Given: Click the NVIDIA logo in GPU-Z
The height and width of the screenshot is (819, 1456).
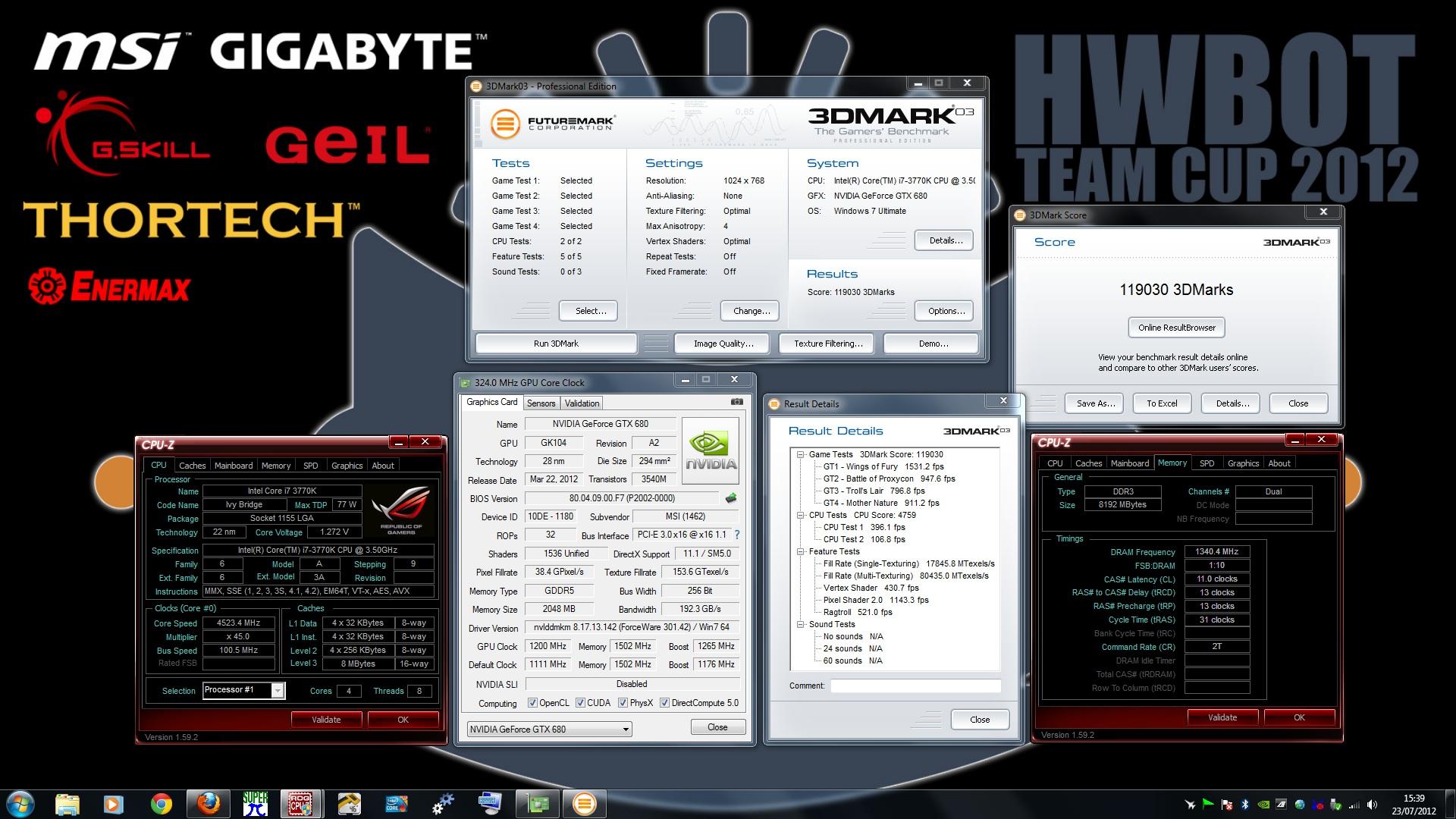Looking at the screenshot, I should (x=711, y=452).
